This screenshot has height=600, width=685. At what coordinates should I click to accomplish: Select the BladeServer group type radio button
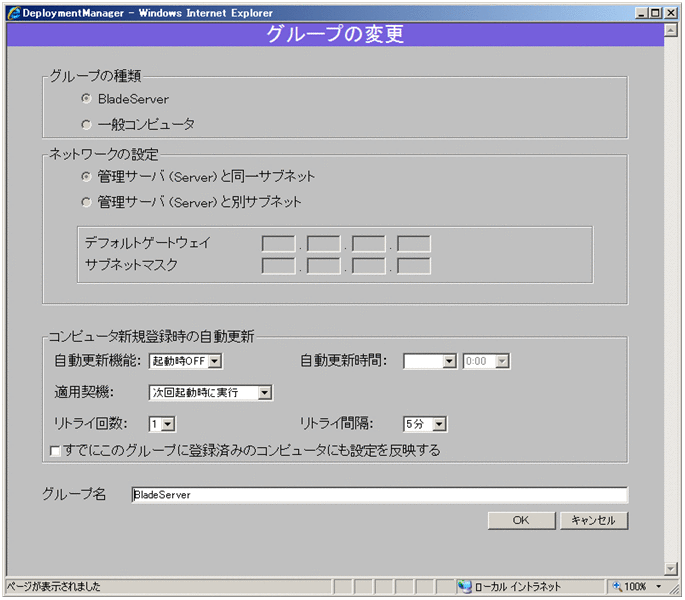tap(86, 99)
